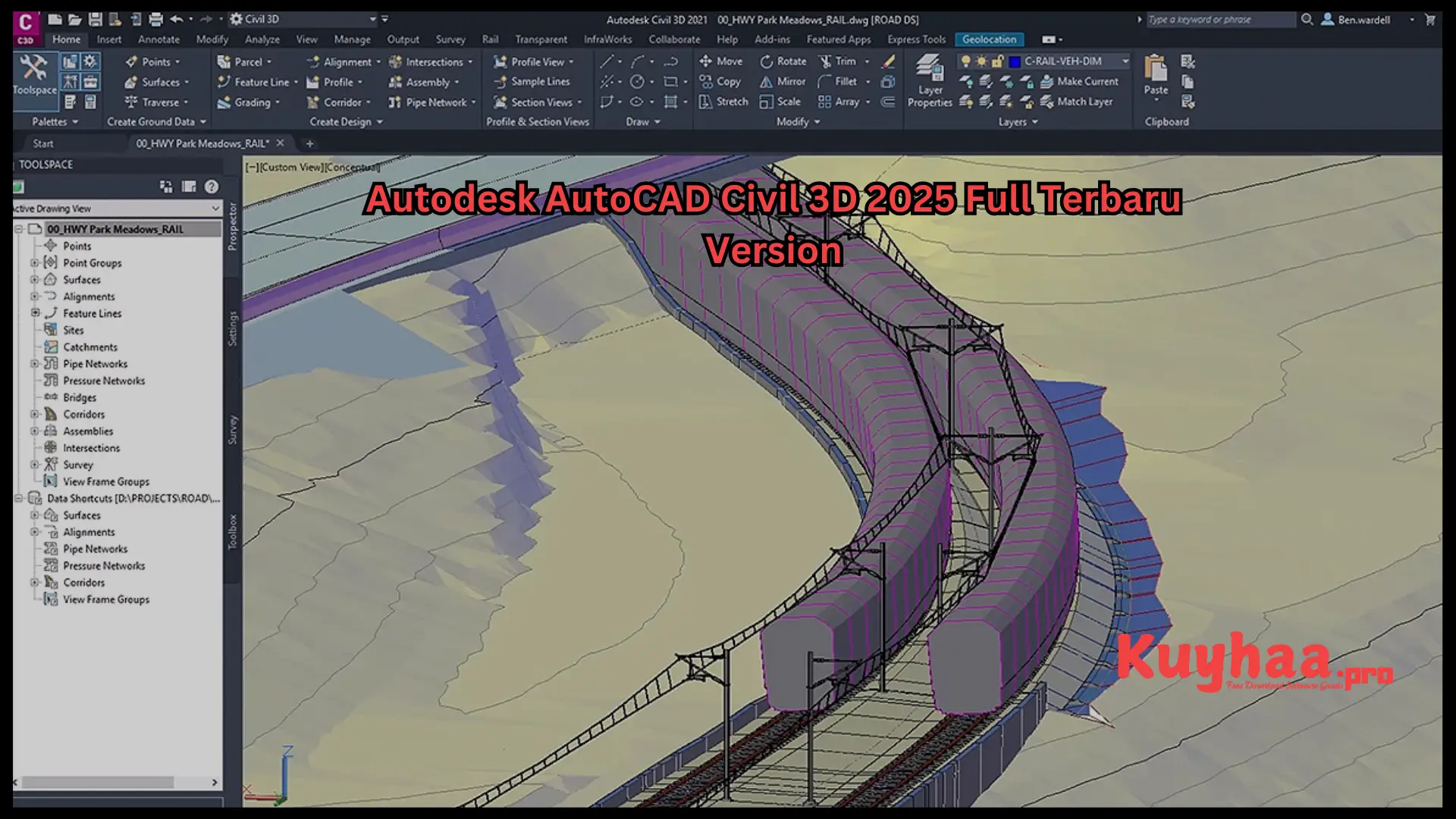The height and width of the screenshot is (819, 1456).
Task: Open the C-RAIL-VEH-DIM layer dropdown
Action: point(1125,61)
